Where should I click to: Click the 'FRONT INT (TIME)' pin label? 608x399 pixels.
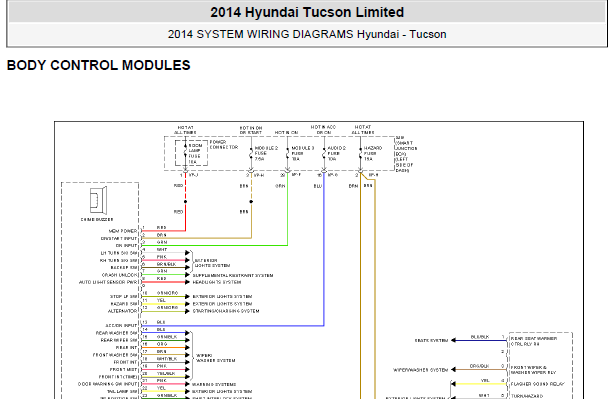tap(118, 377)
